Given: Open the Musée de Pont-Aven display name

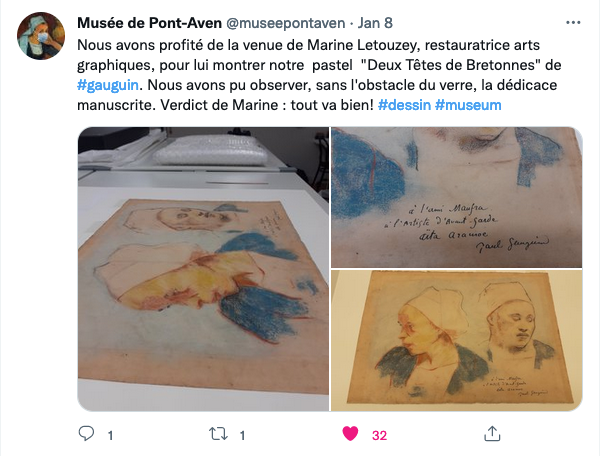Looking at the screenshot, I should (149, 23).
